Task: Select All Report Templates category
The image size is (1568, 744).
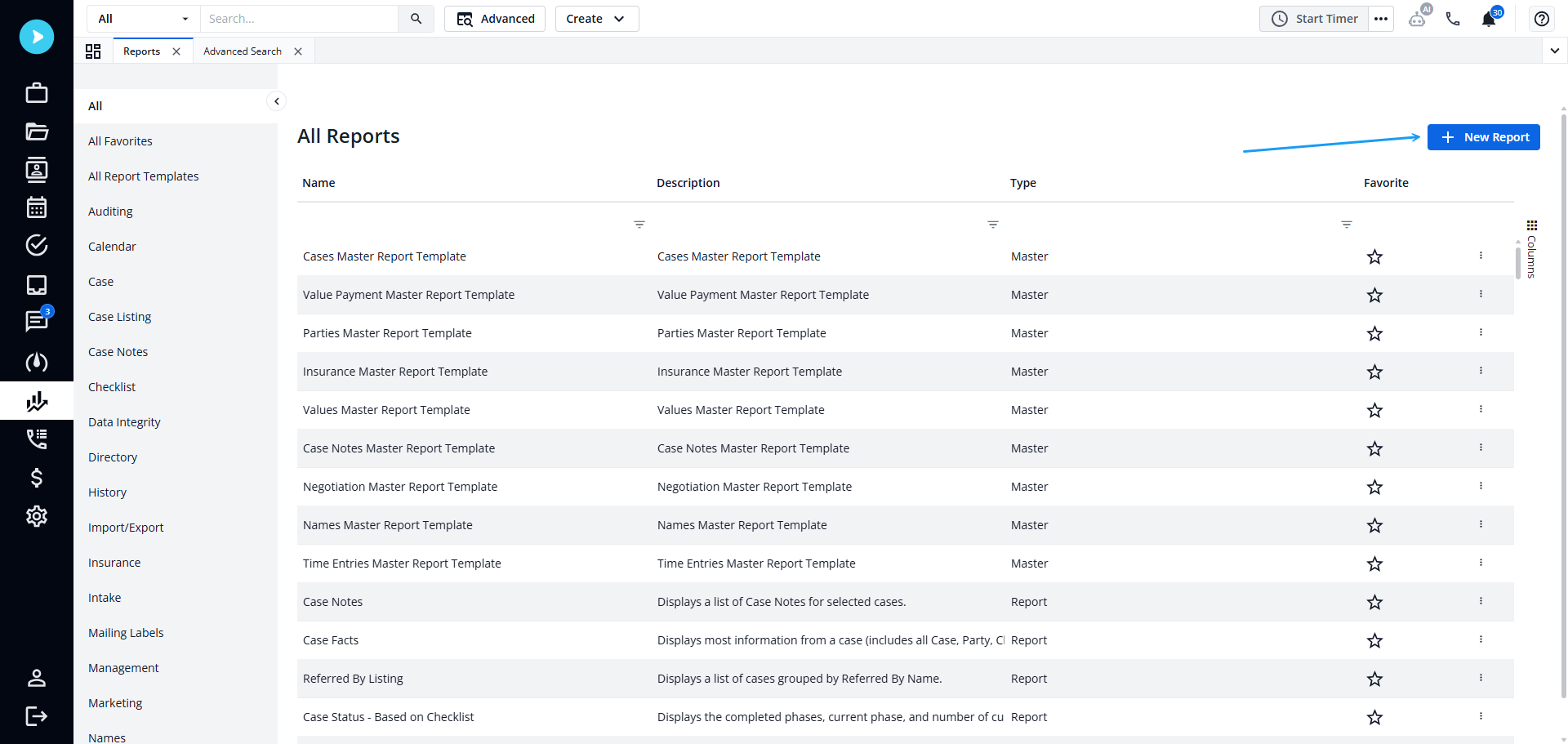Action: 144,176
